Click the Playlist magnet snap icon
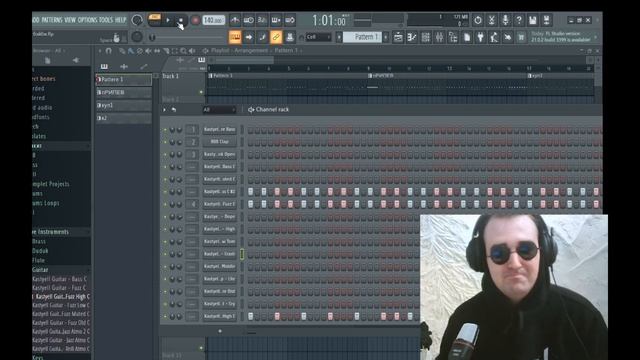The height and width of the screenshot is (360, 640). pyautogui.click(x=109, y=51)
